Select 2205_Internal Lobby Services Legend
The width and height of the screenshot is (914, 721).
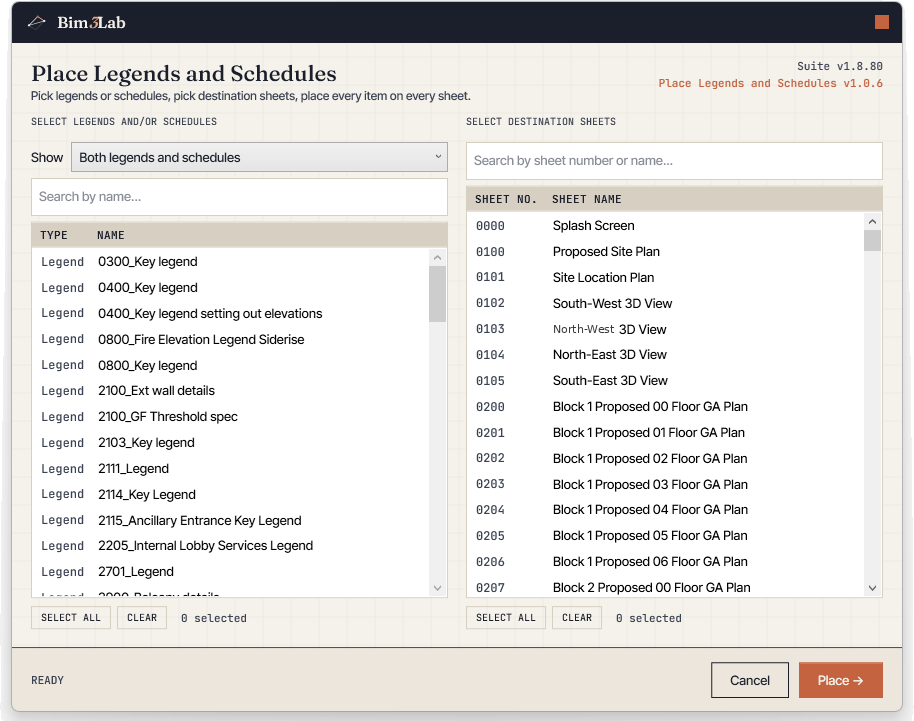pos(231,546)
